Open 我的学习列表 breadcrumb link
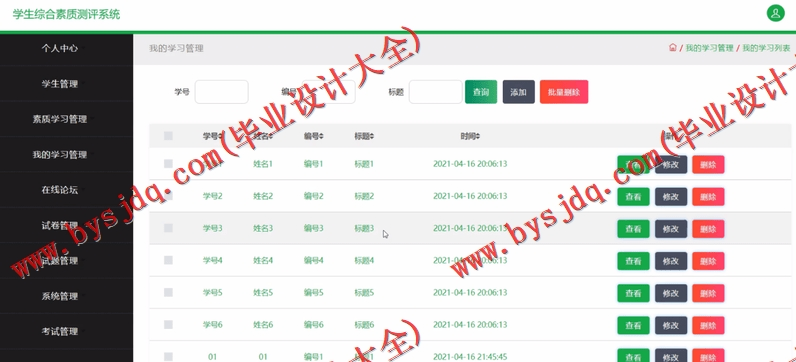Image resolution: width=796 pixels, height=362 pixels. point(766,48)
